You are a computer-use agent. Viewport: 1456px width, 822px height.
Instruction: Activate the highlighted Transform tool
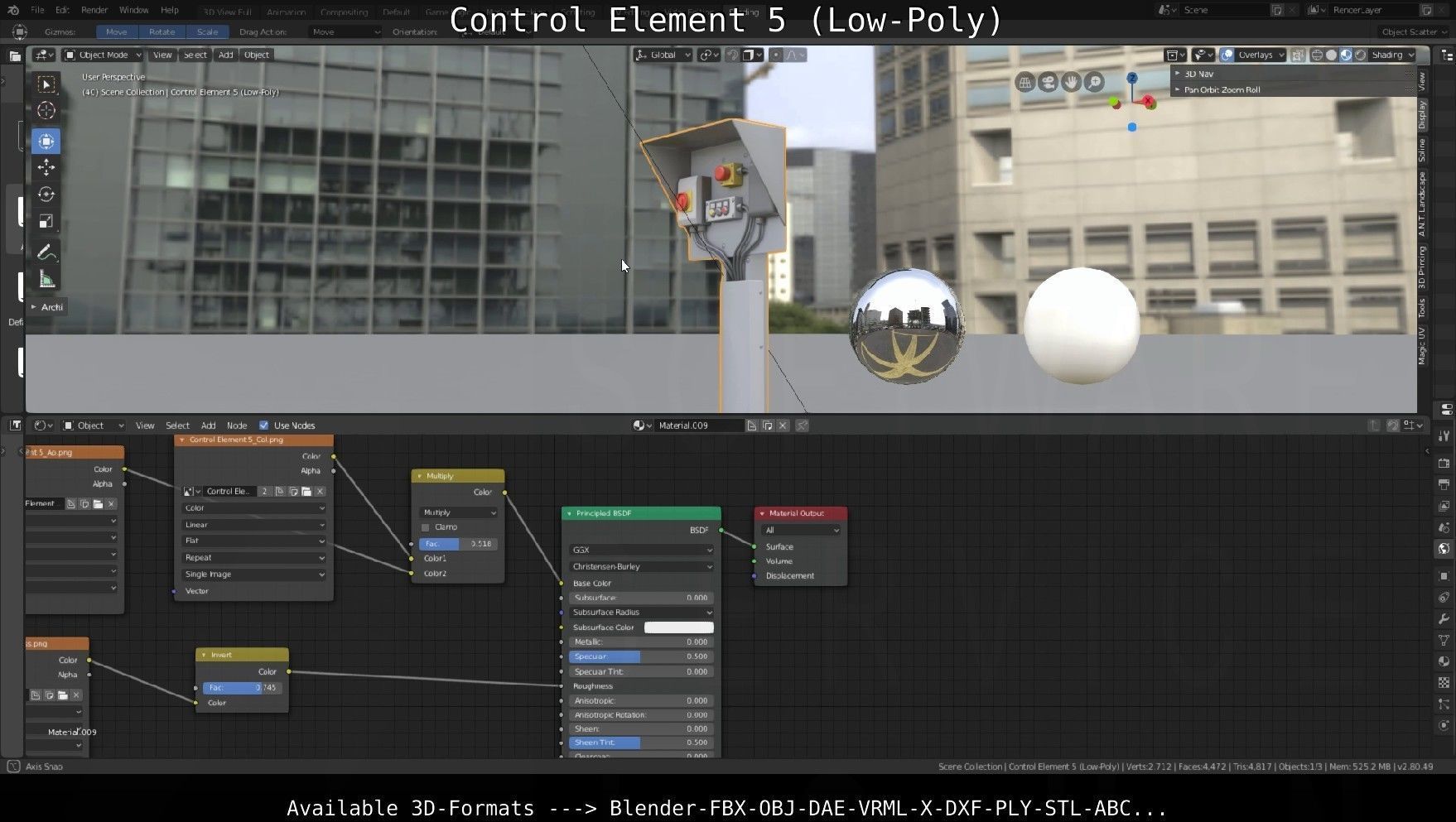pos(46,142)
